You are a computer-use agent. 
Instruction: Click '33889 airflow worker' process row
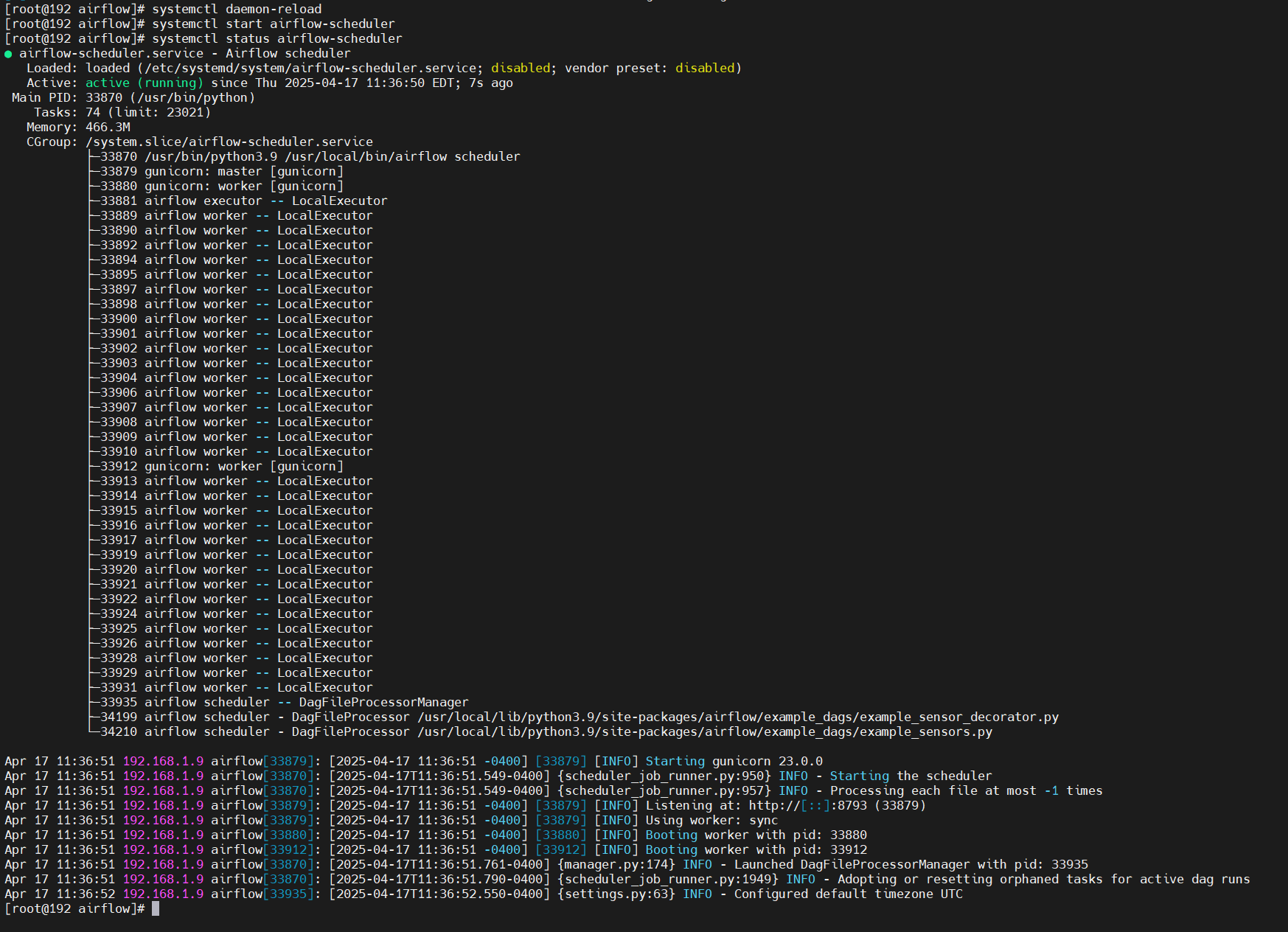(237, 215)
